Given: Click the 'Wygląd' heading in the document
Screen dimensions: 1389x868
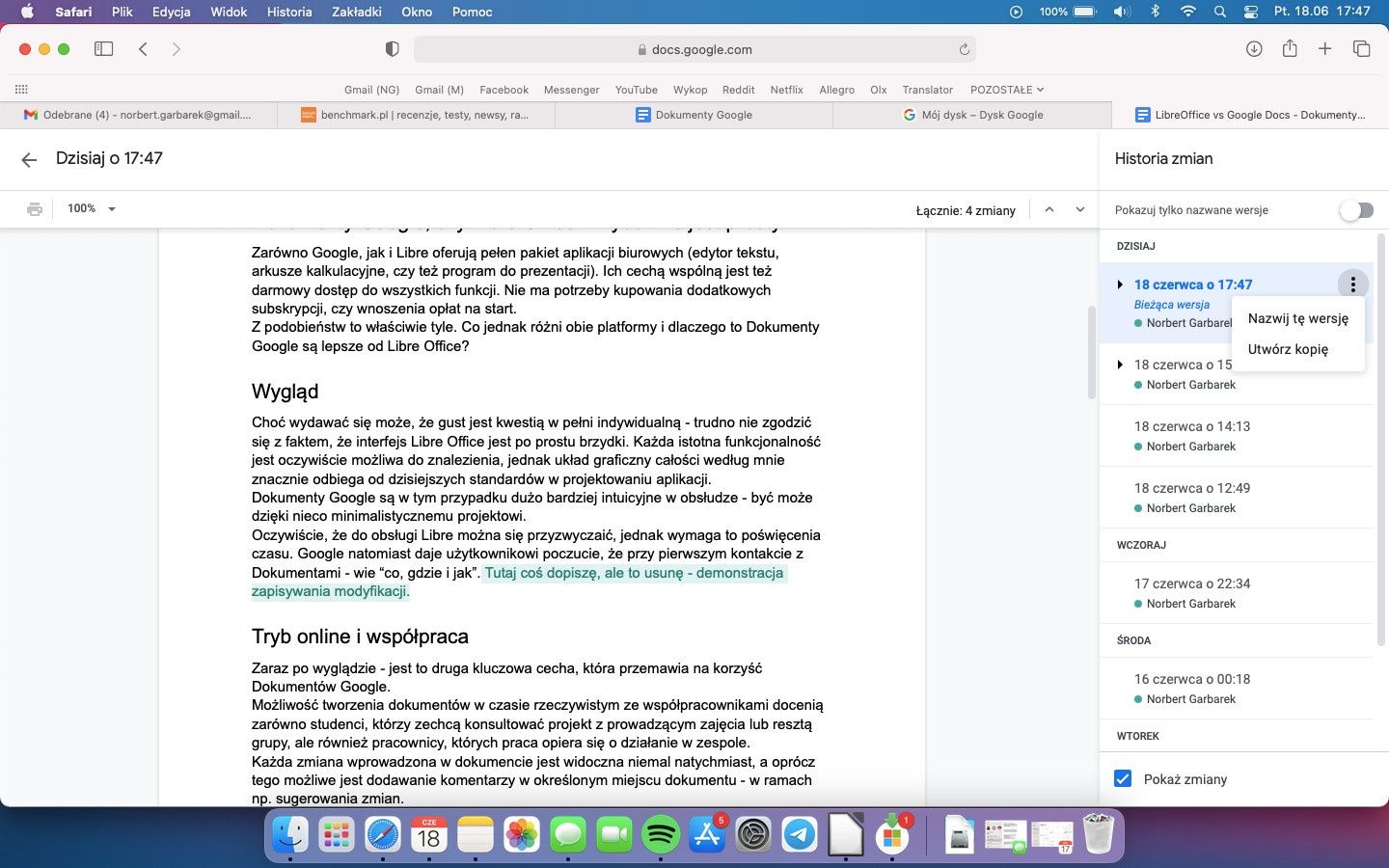Looking at the screenshot, I should click(x=285, y=392).
